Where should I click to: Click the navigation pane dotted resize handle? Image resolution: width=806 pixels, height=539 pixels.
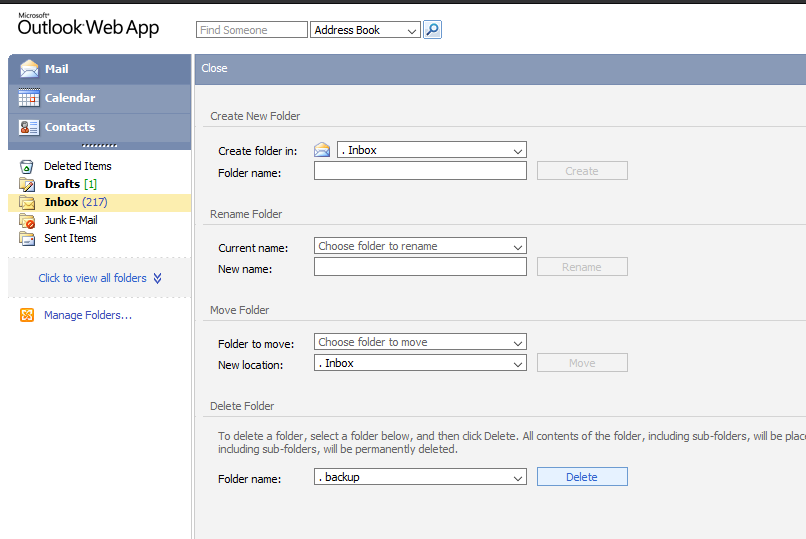click(x=99, y=145)
